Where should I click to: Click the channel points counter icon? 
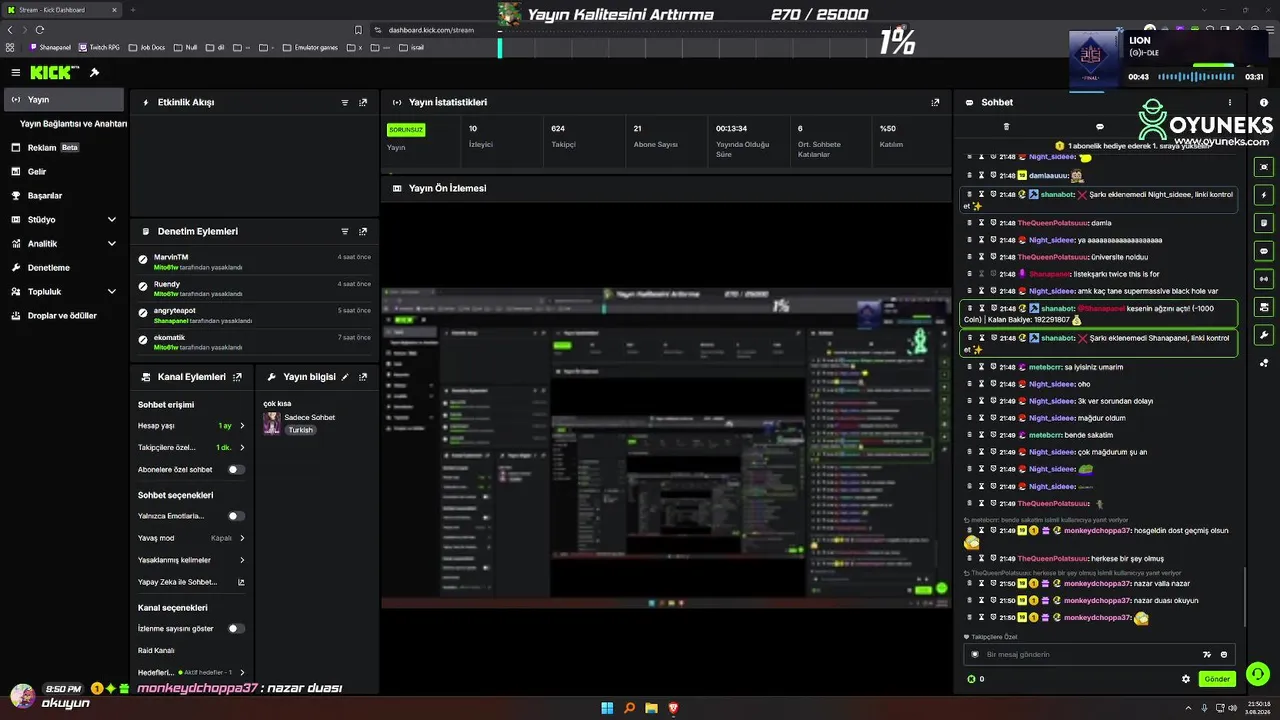(x=971, y=679)
